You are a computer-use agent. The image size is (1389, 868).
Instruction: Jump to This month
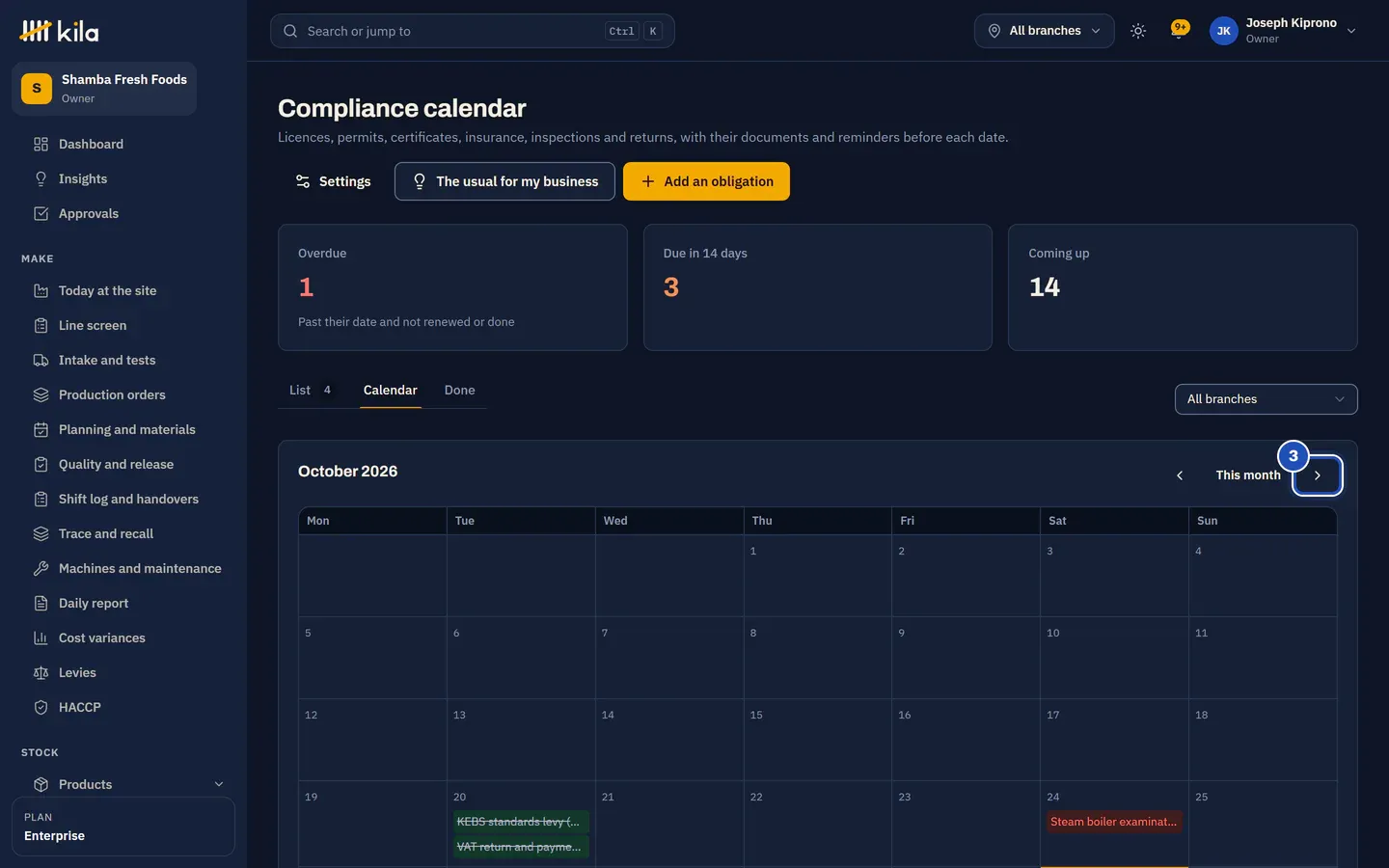click(x=1247, y=475)
